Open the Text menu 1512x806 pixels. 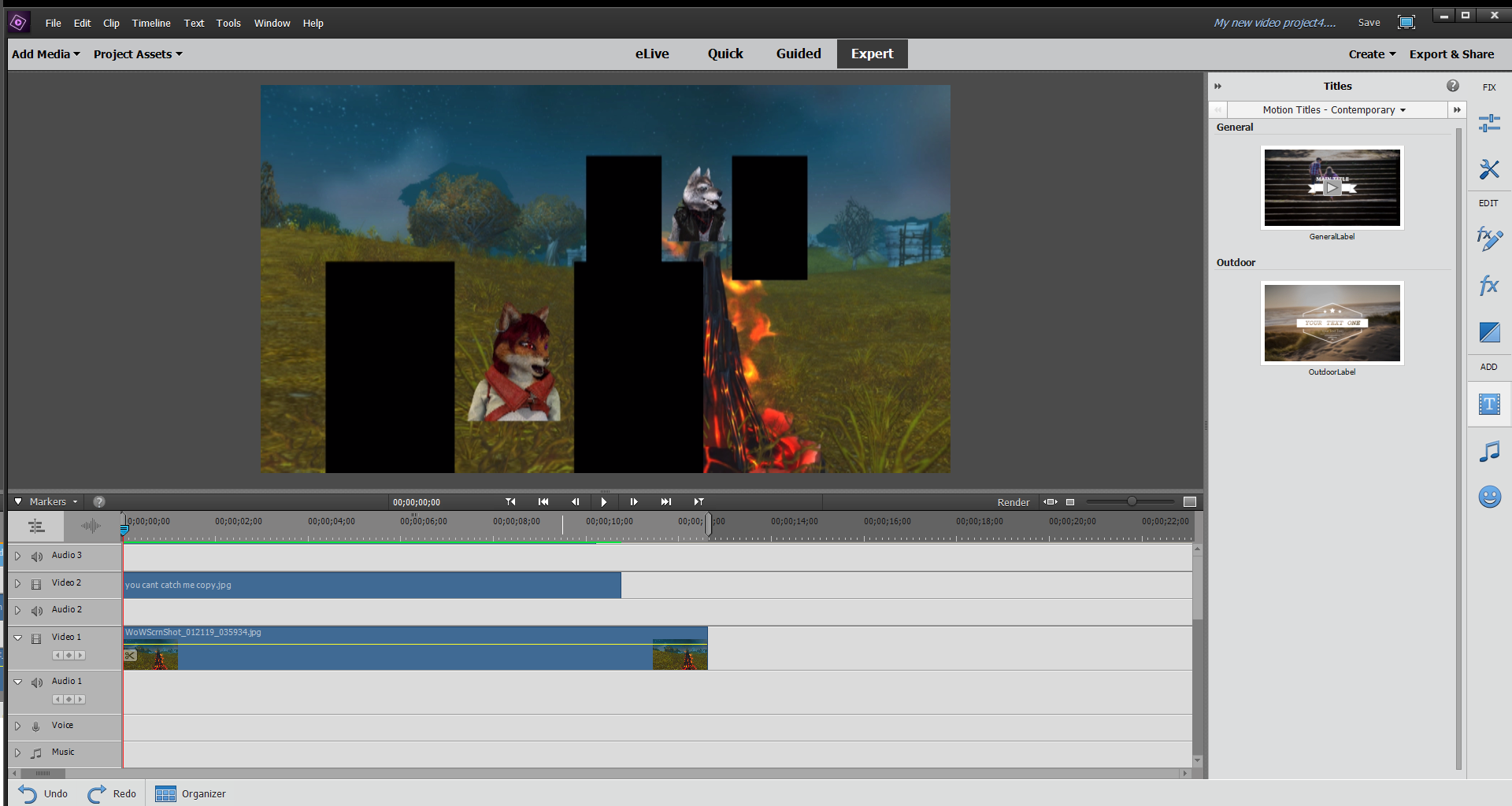(x=194, y=23)
